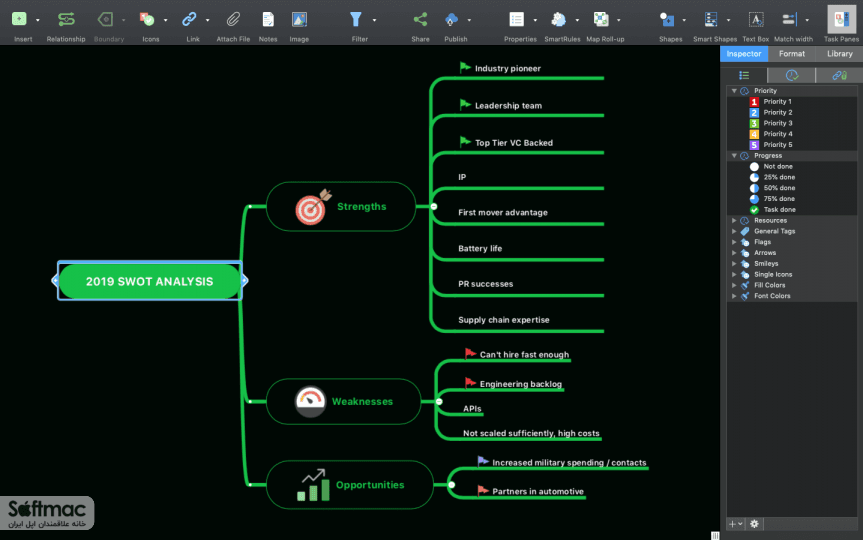Toggle the Task Panes button
863x540 pixels.
[x=842, y=19]
